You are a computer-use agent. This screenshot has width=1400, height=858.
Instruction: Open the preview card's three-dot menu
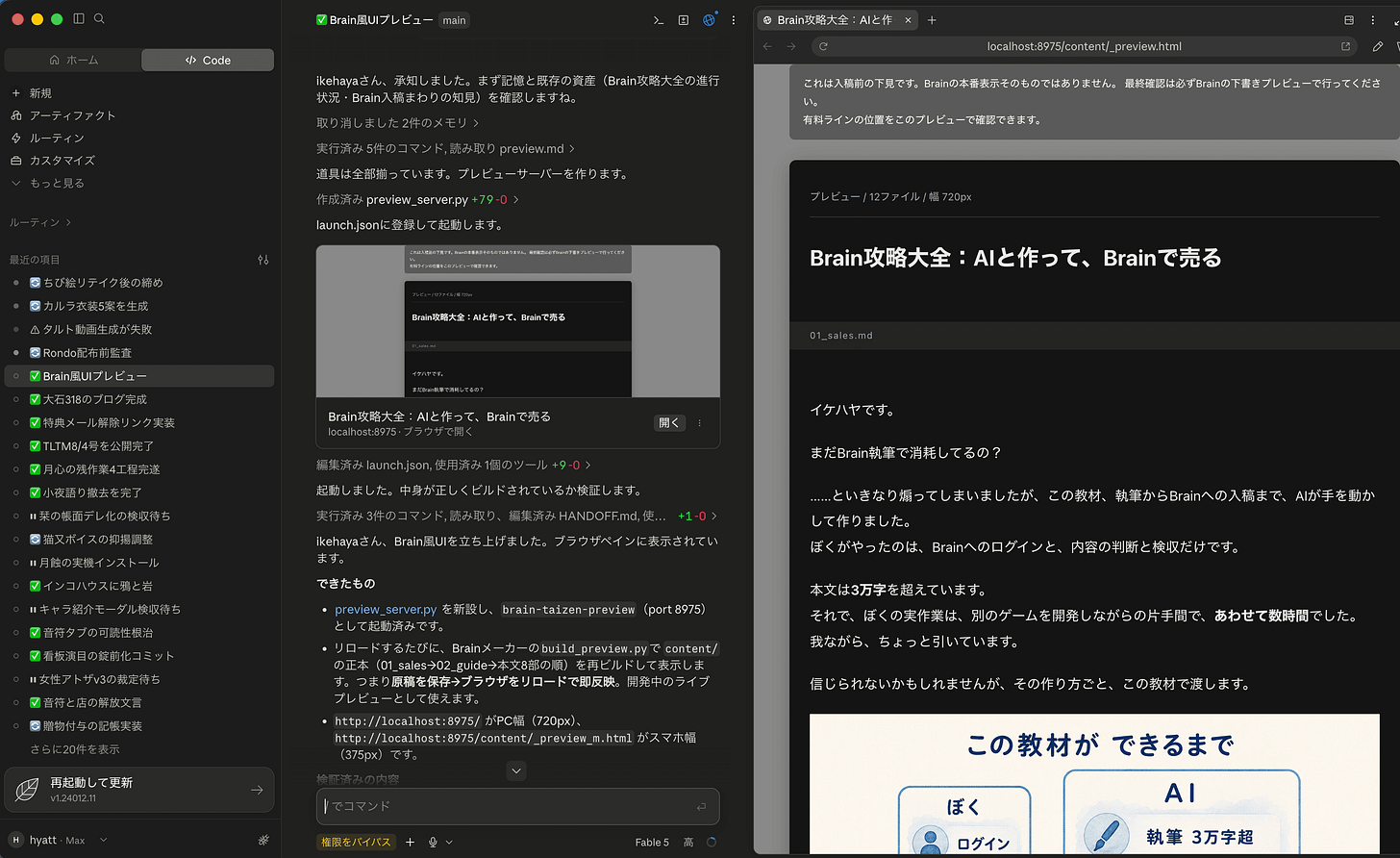click(699, 423)
